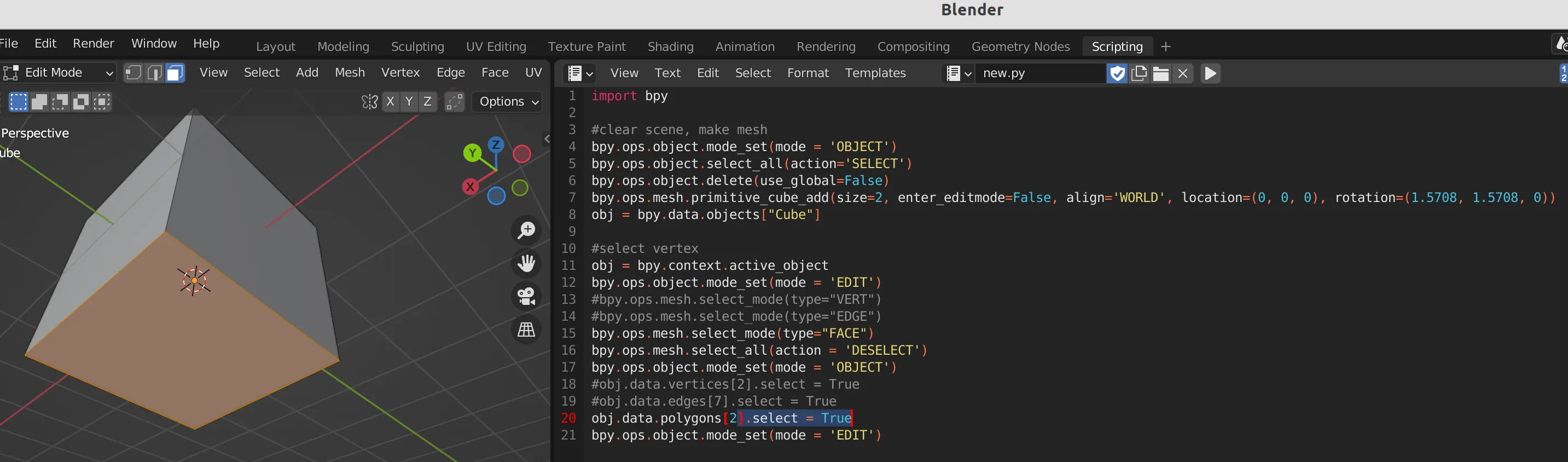Switch to the Geometry Nodes workspace tab
1568x462 pixels.
pyautogui.click(x=1020, y=47)
